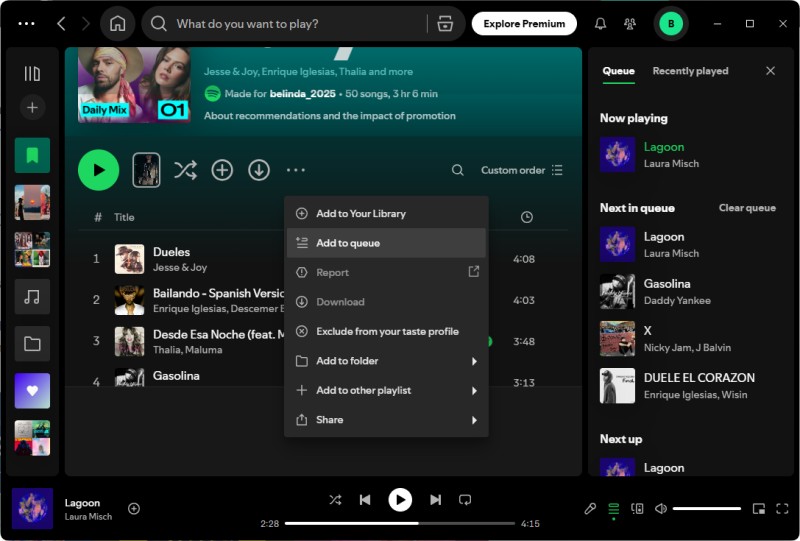This screenshot has width=800, height=541.
Task: Collapse Your Library sidebar icon
Action: (32, 73)
